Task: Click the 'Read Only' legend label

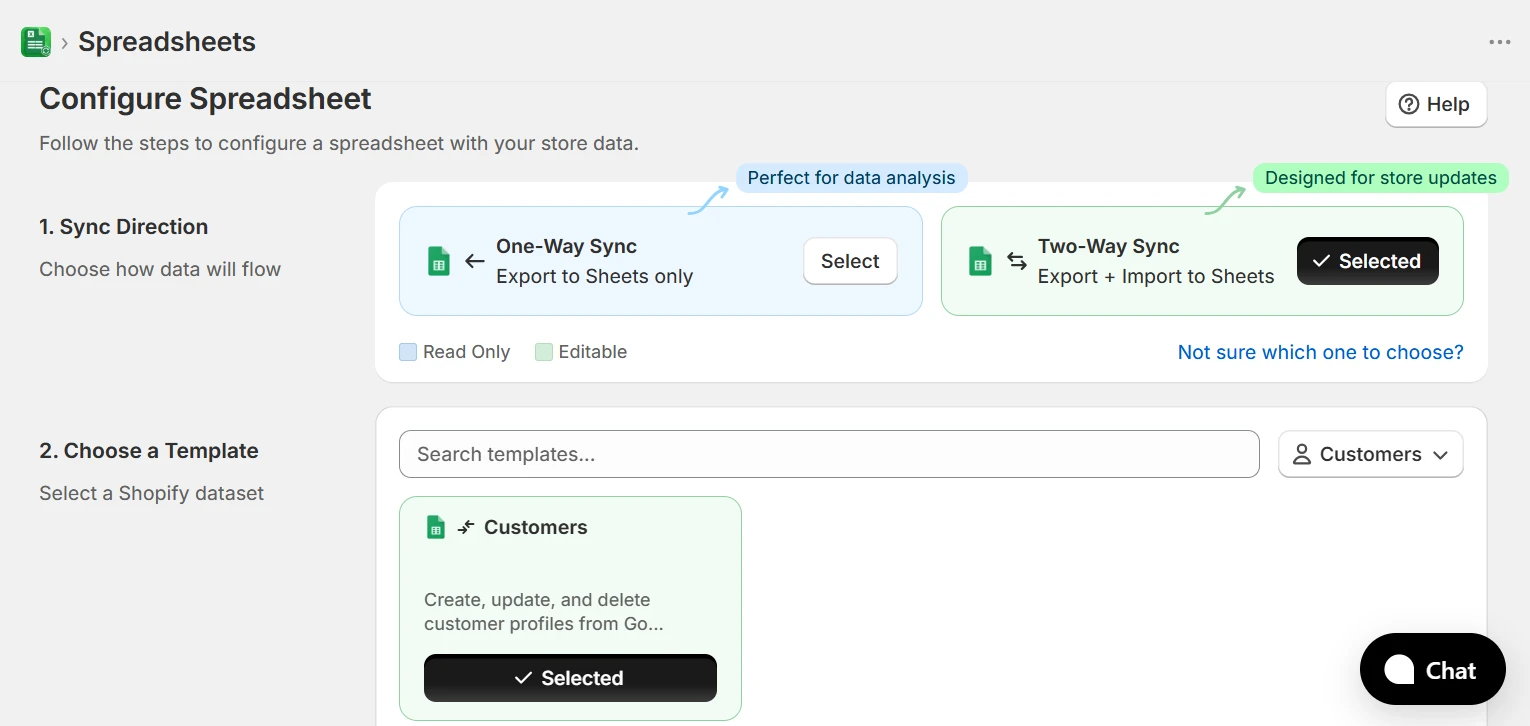Action: (466, 352)
